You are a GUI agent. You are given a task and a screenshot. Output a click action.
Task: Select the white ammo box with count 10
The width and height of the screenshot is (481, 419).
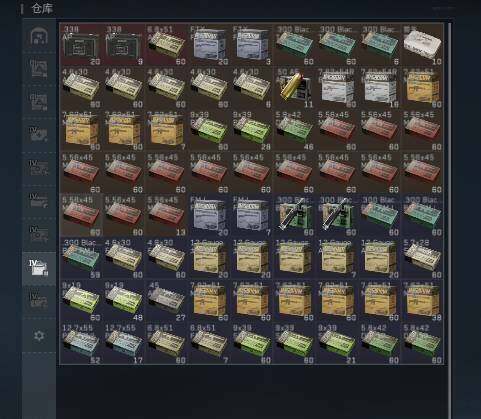(422, 45)
